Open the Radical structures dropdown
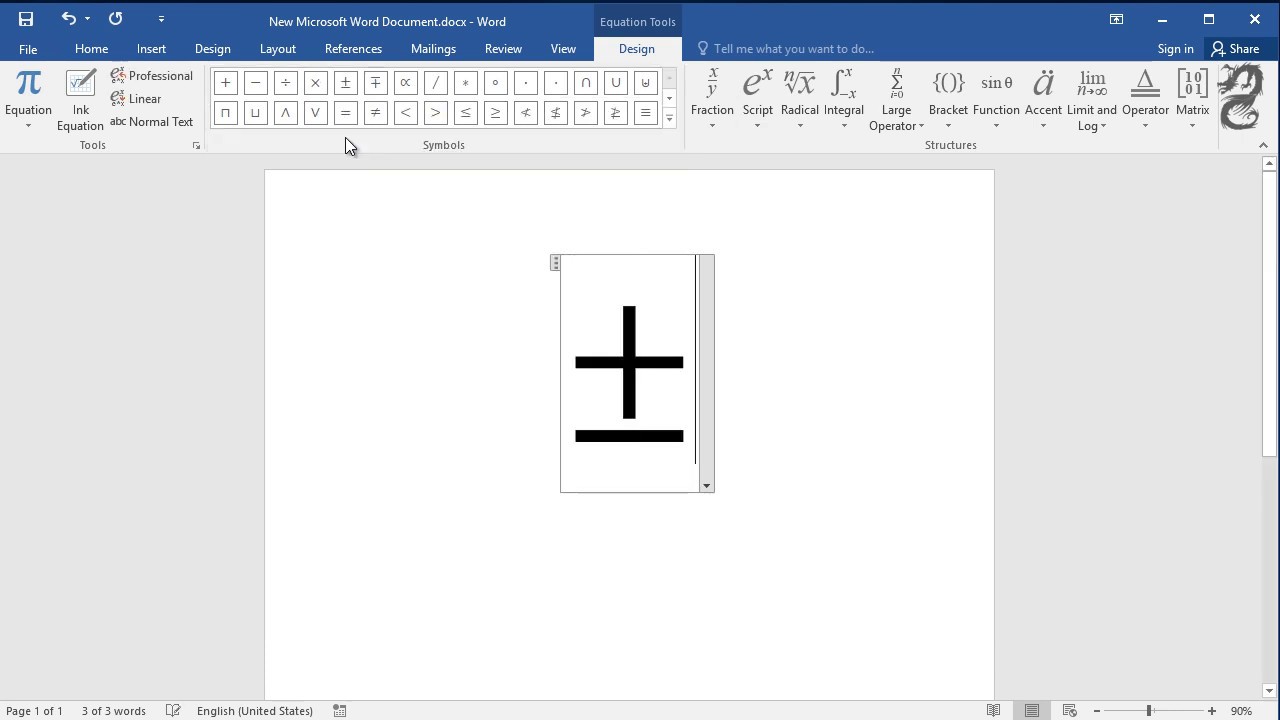This screenshot has height=720, width=1280. [x=800, y=100]
